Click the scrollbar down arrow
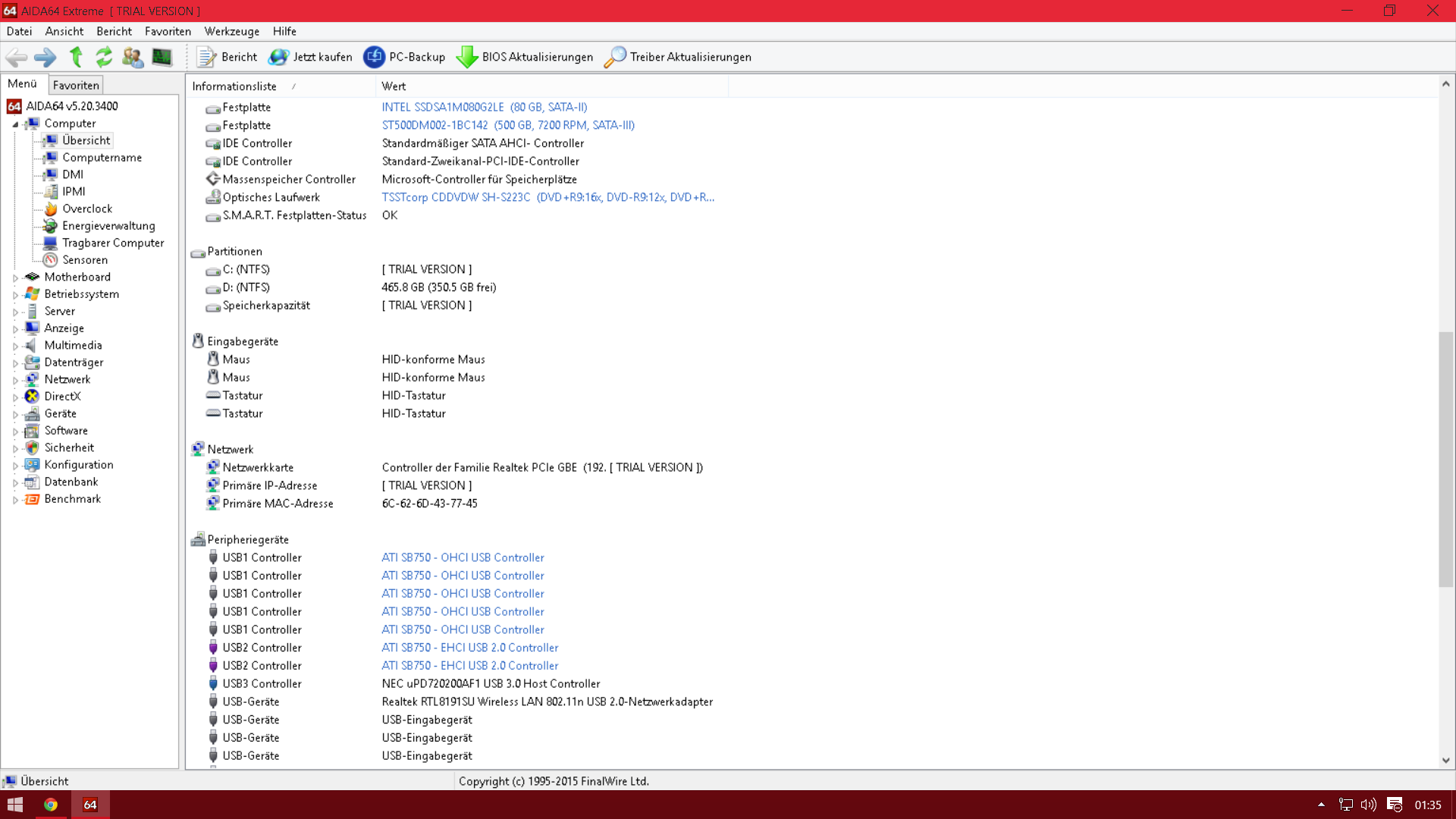The image size is (1456, 819). (1445, 761)
